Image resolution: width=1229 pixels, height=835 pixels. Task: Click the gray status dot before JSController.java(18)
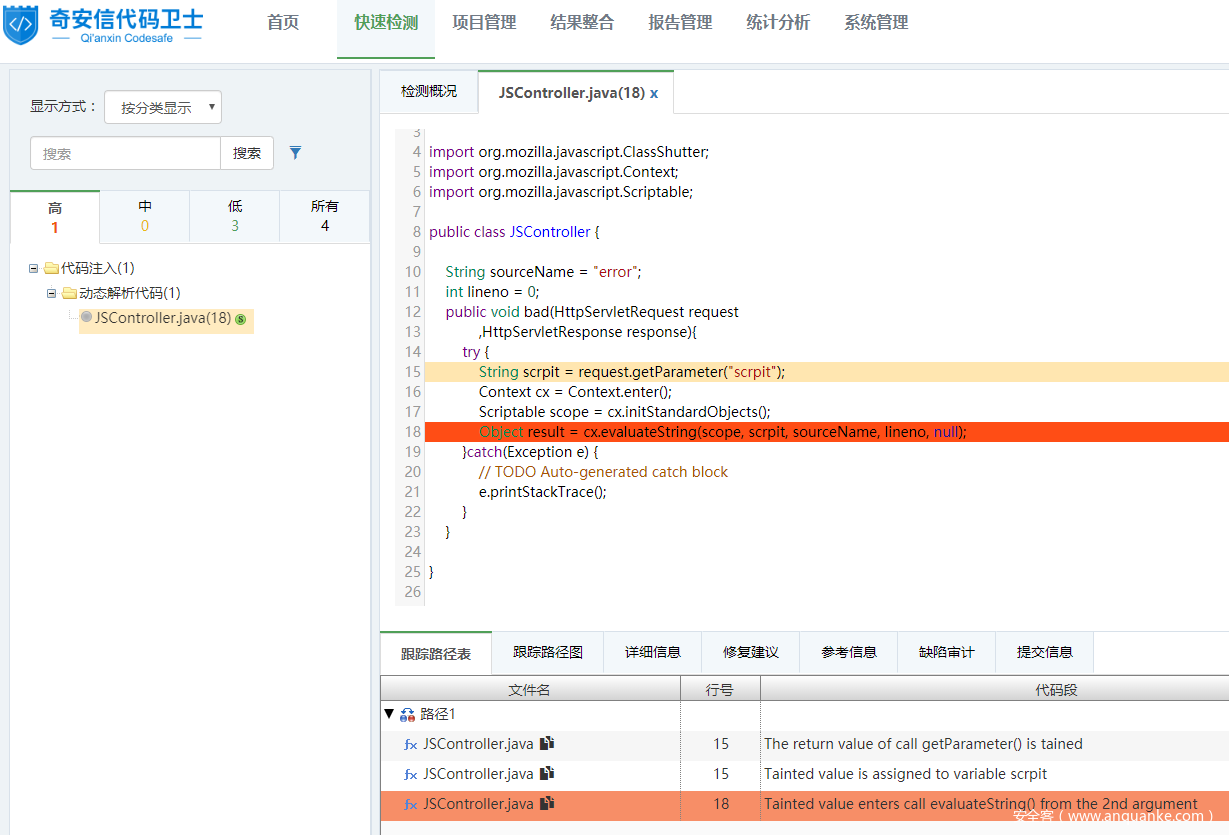tap(86, 318)
